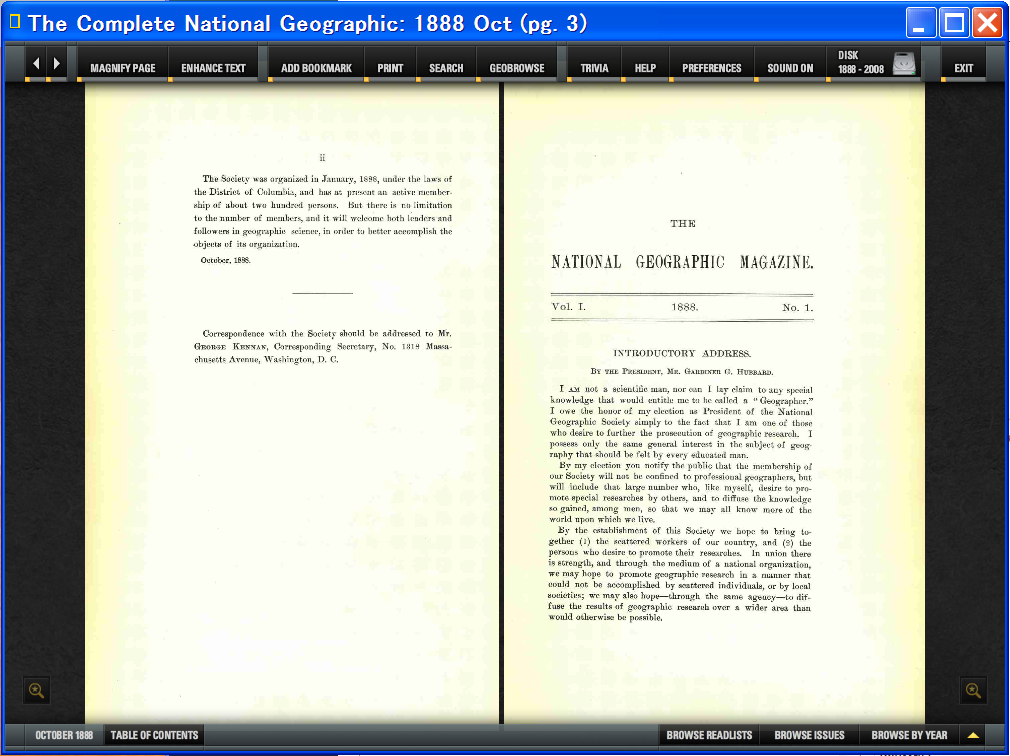Open Browse Issues
1010x756 pixels.
809,735
